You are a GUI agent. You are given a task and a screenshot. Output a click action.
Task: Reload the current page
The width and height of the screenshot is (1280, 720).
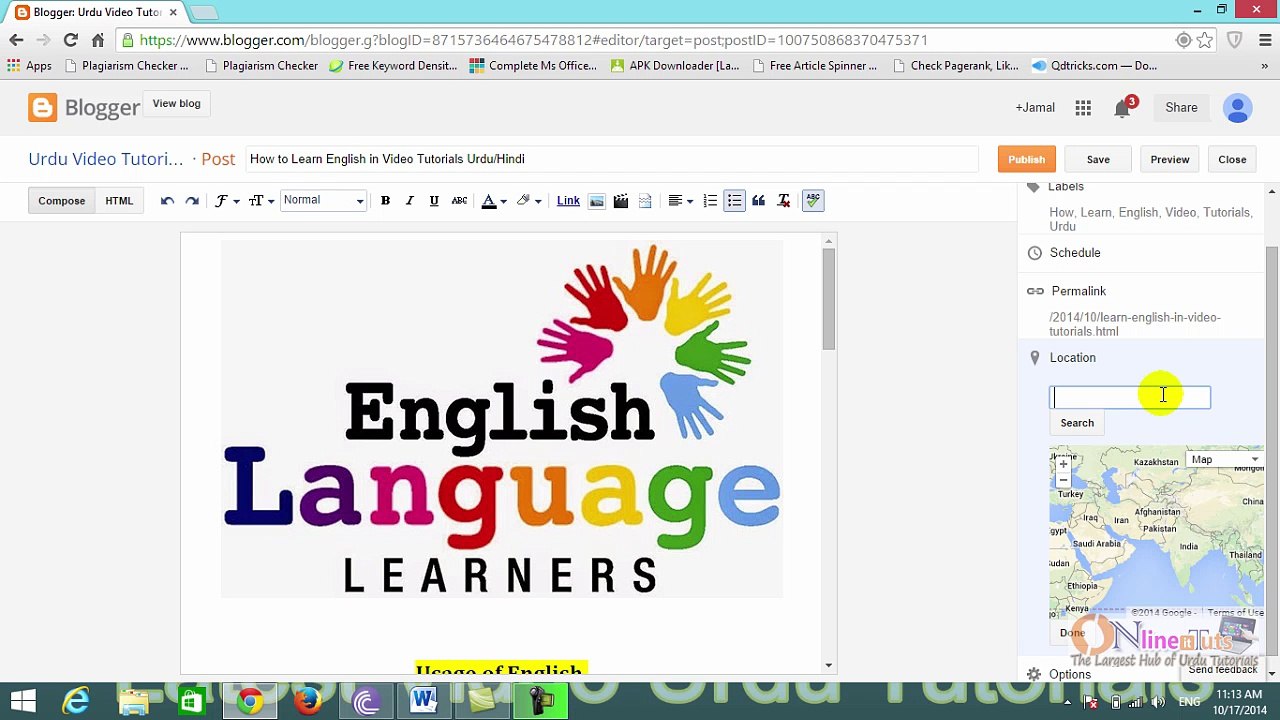(70, 40)
